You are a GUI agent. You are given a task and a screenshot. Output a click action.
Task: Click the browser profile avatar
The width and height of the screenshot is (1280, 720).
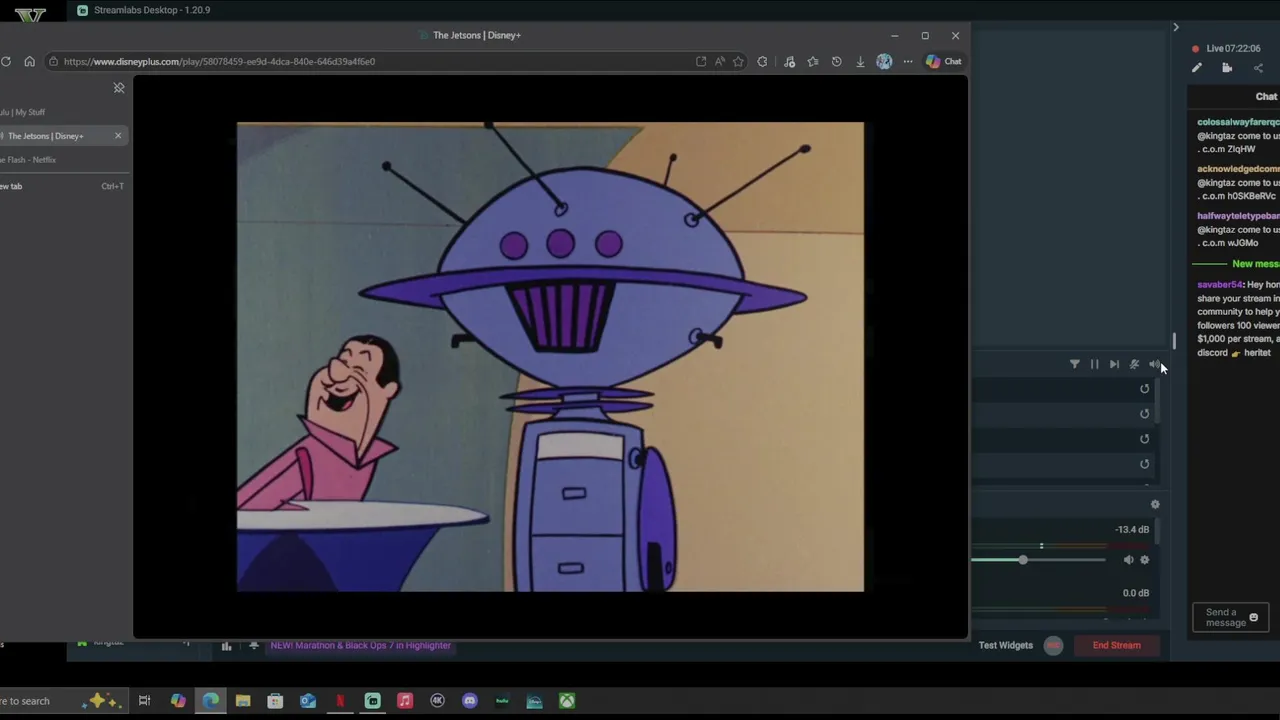point(884,62)
